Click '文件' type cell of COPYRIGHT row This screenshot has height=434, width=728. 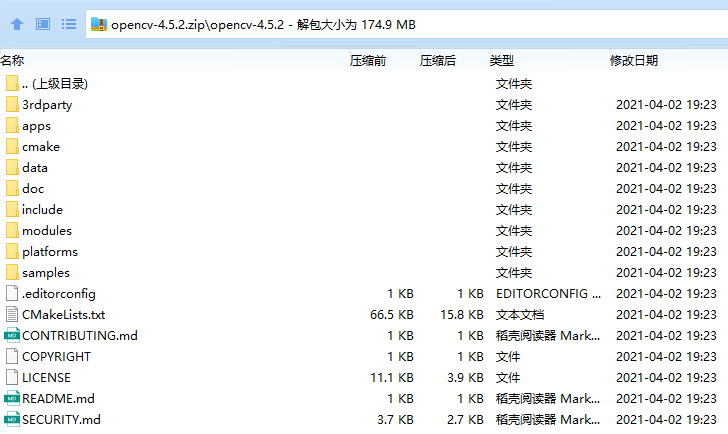tap(508, 356)
